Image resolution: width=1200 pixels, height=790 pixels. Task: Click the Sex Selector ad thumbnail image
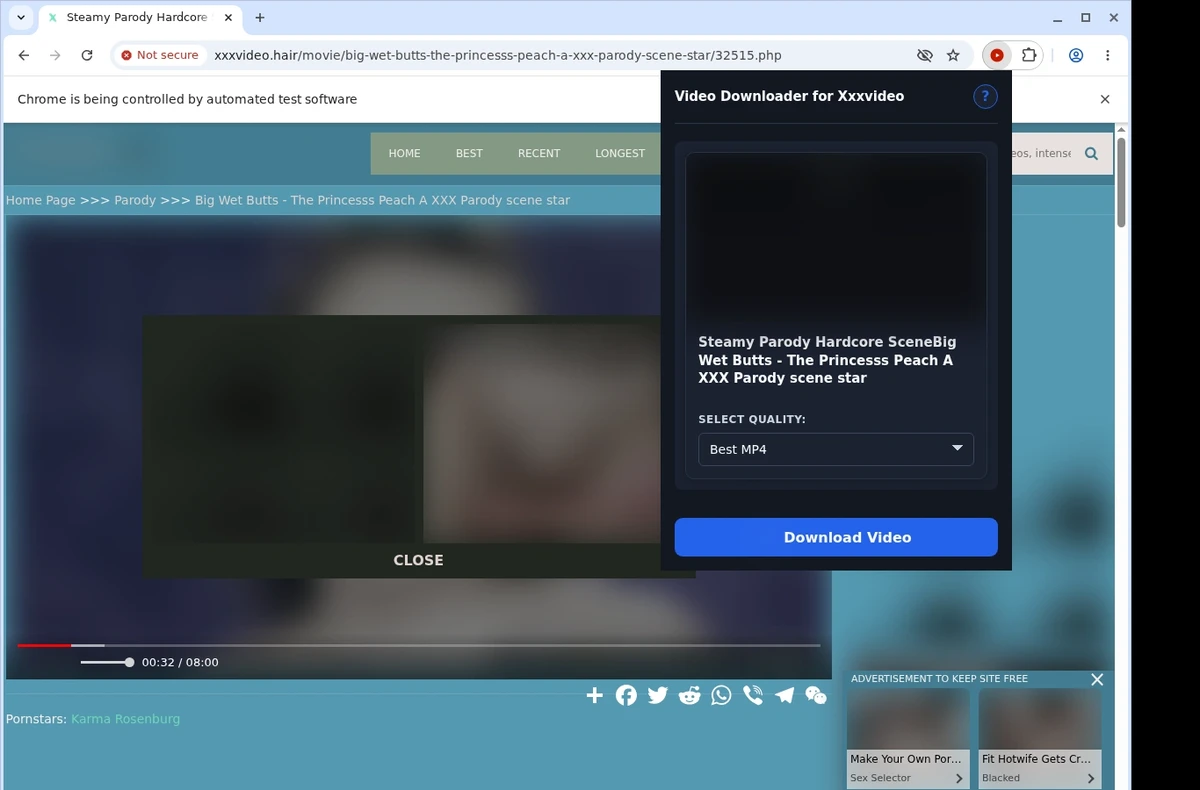point(908,719)
